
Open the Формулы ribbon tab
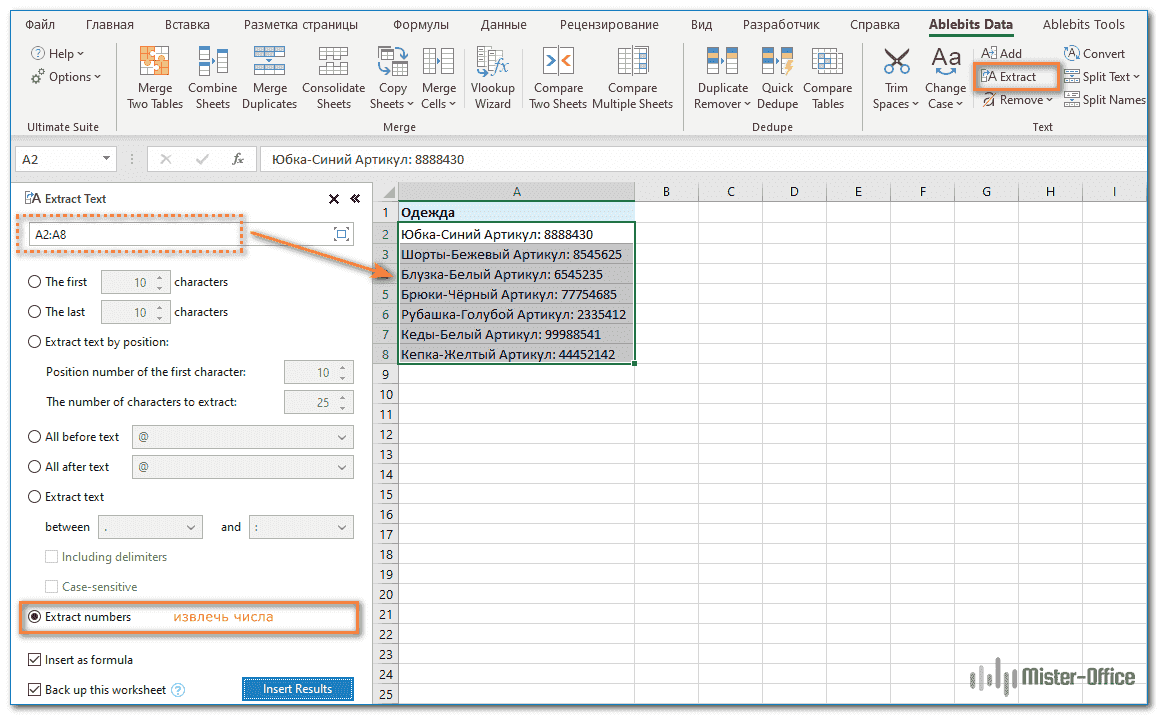[x=420, y=24]
